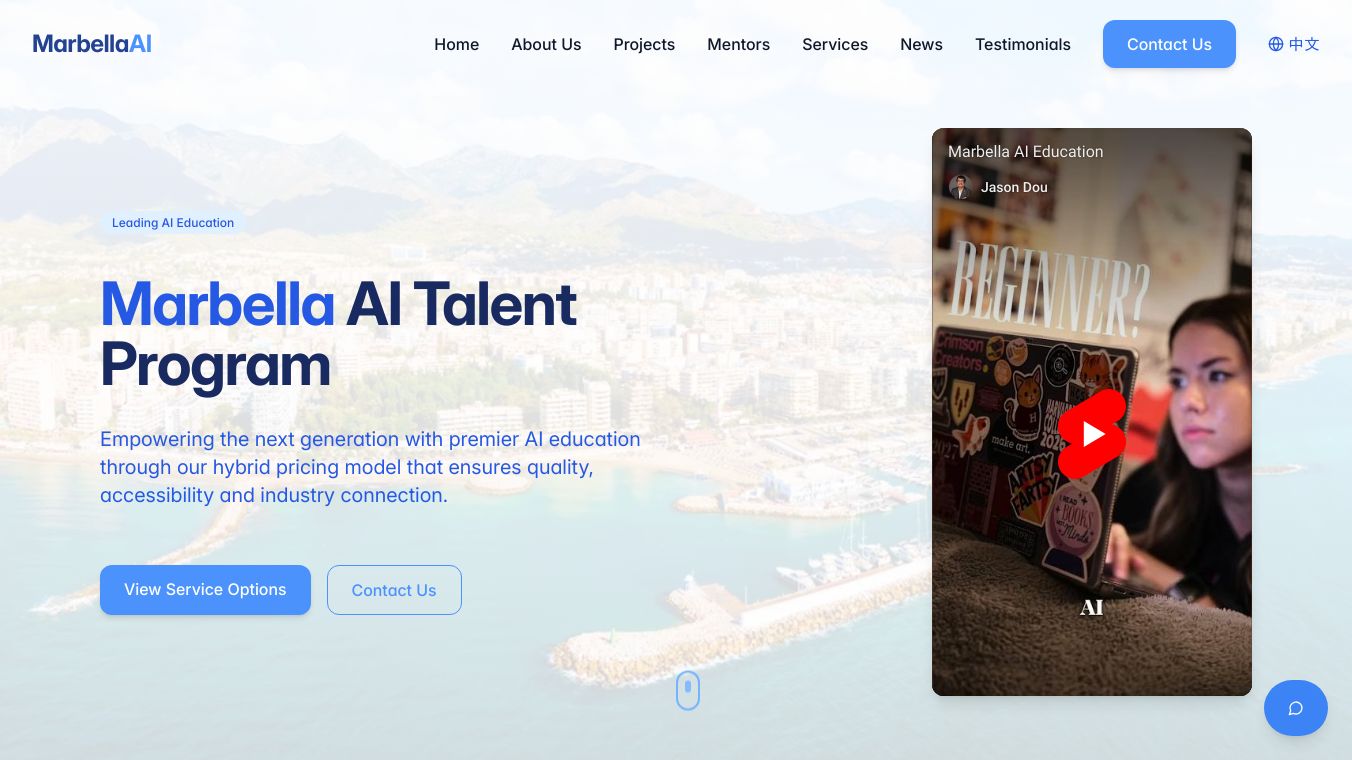Screen dimensions: 1352x760
Task: Click the mouse scroll indicator icon
Action: point(688,690)
